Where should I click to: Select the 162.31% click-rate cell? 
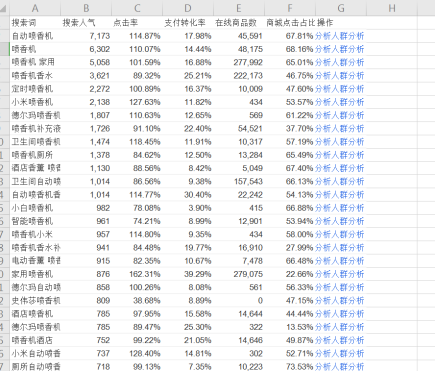click(137, 274)
